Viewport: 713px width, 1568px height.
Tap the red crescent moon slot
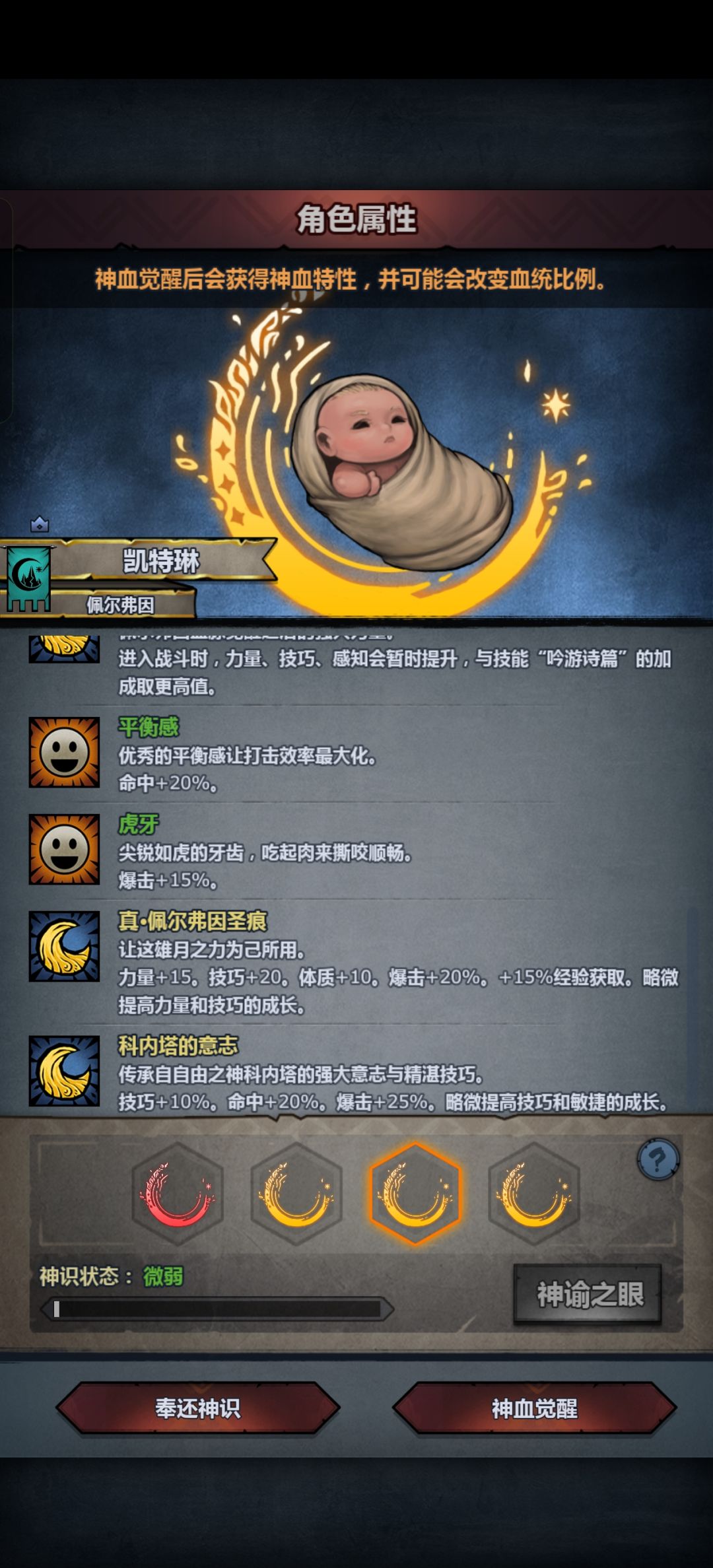coord(178,1194)
